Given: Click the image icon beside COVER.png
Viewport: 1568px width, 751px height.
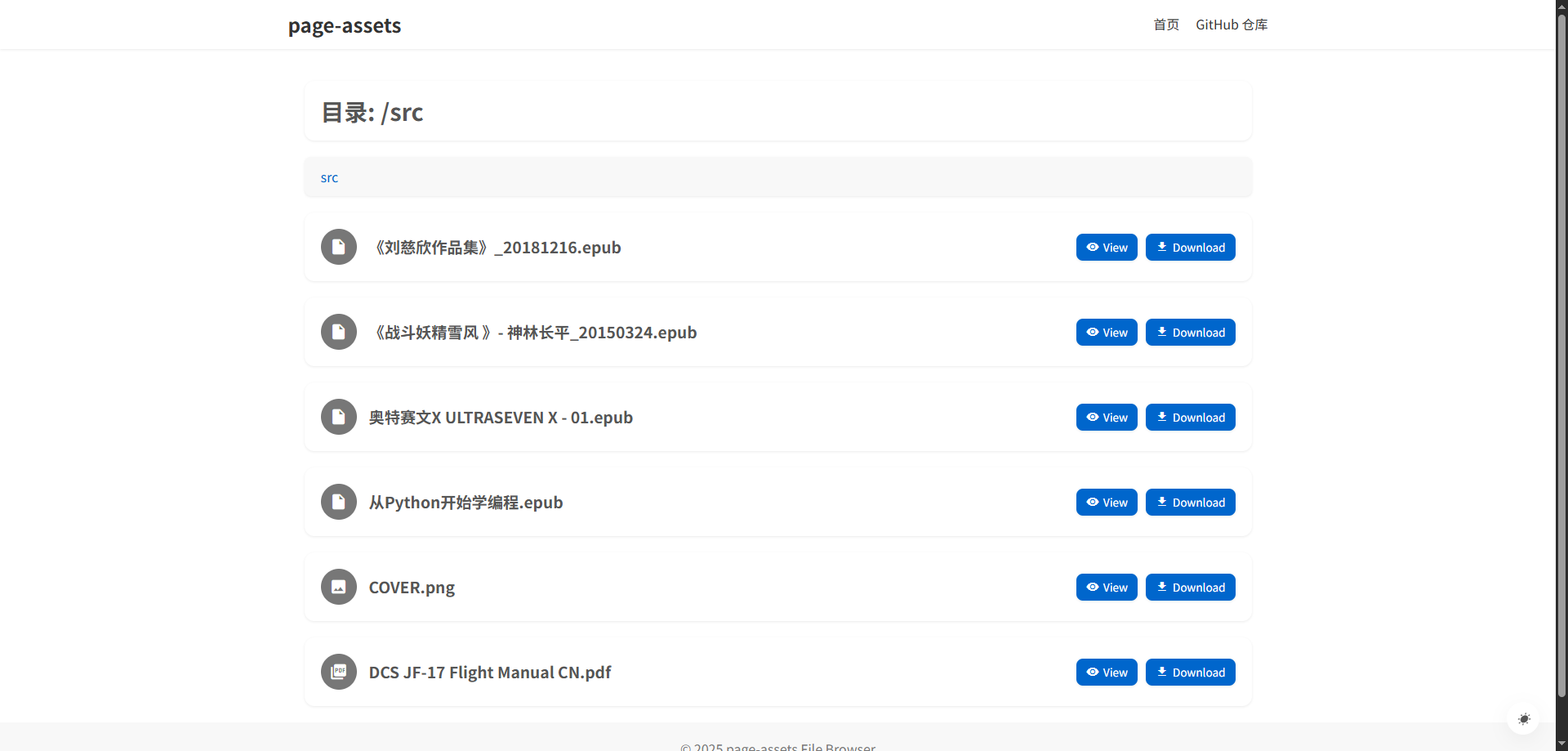Looking at the screenshot, I should click(338, 587).
